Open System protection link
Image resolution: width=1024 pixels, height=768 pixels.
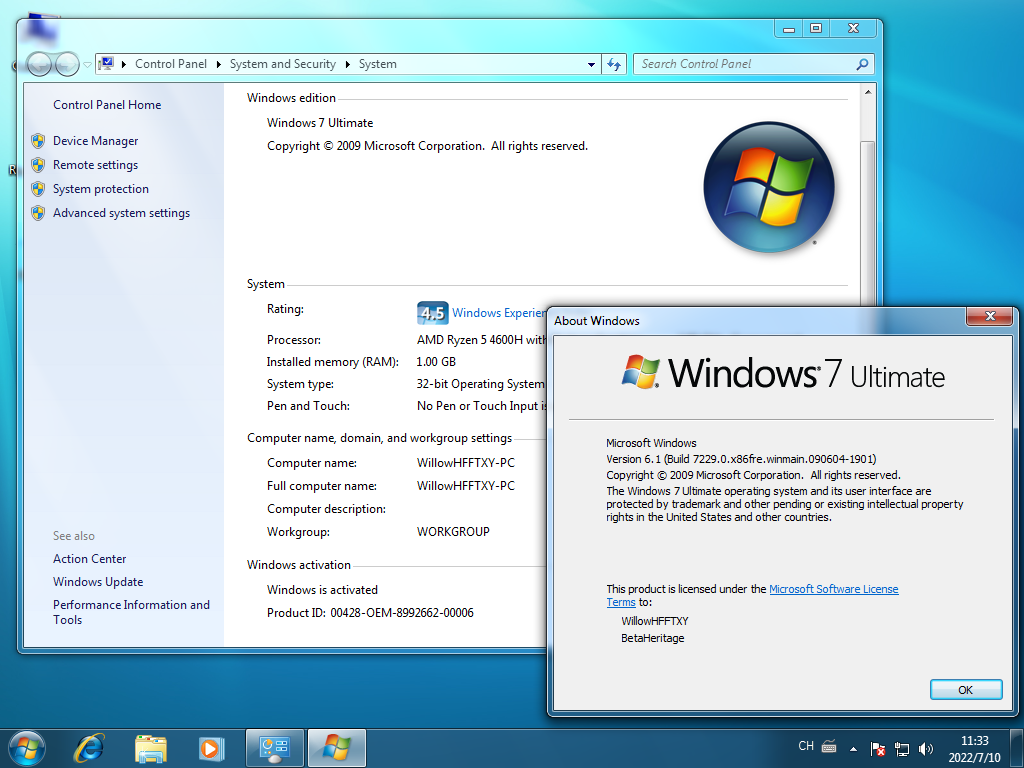(x=101, y=189)
